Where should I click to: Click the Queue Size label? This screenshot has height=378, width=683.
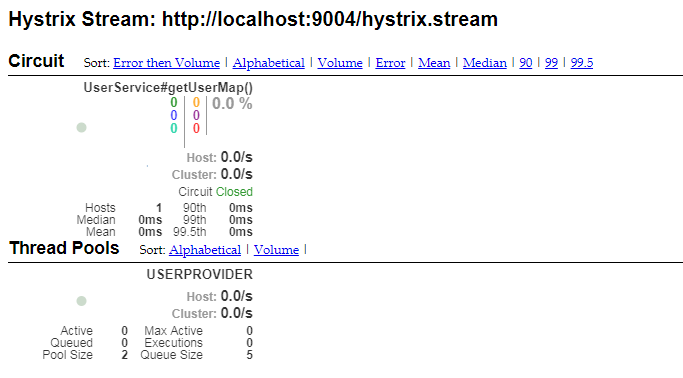[171, 355]
